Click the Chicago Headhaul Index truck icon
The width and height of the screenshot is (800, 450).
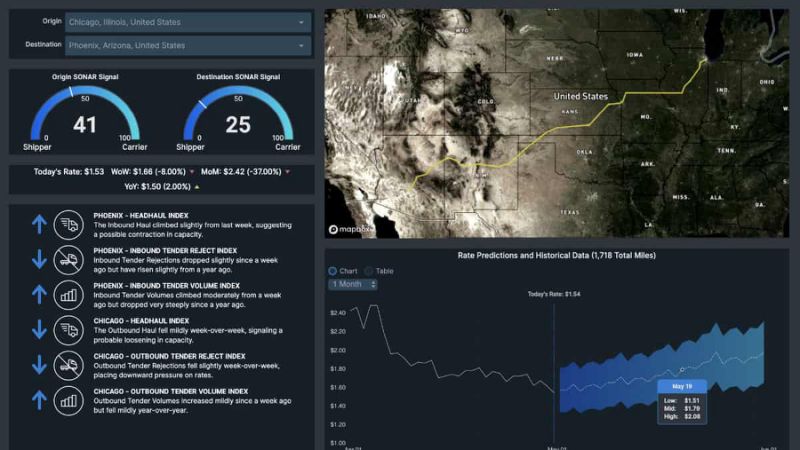click(x=68, y=329)
